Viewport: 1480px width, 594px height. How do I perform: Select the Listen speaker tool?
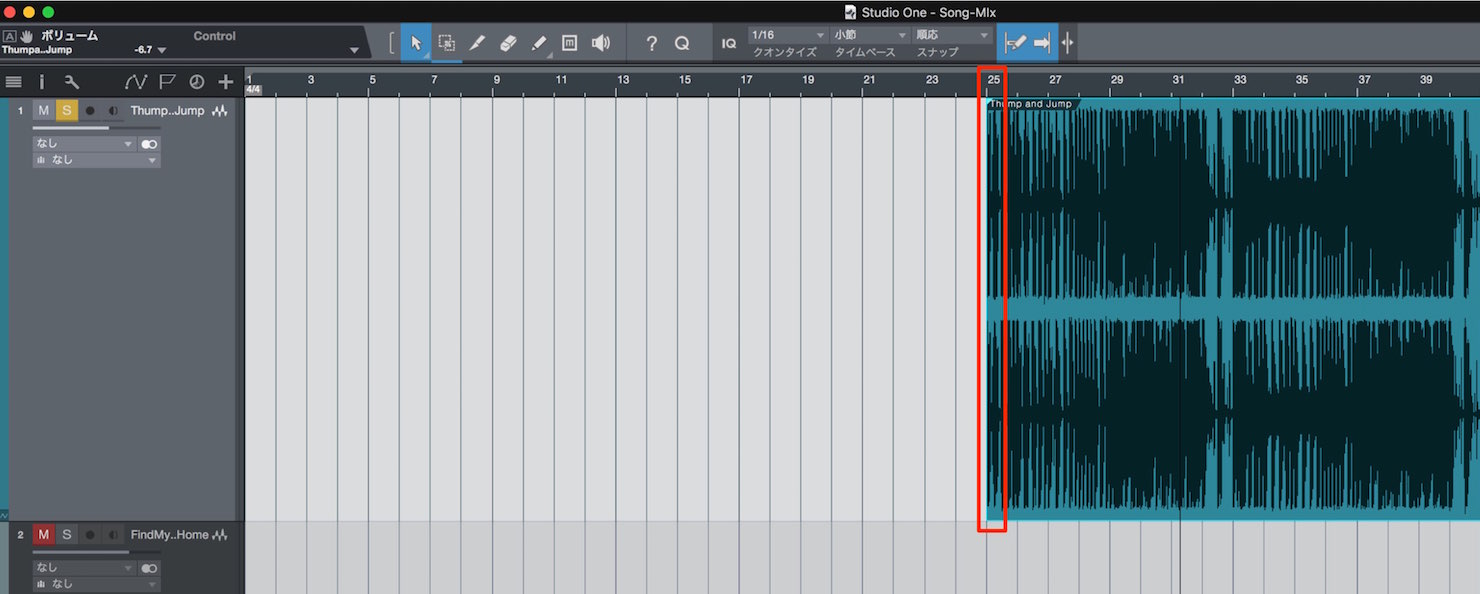pos(600,43)
